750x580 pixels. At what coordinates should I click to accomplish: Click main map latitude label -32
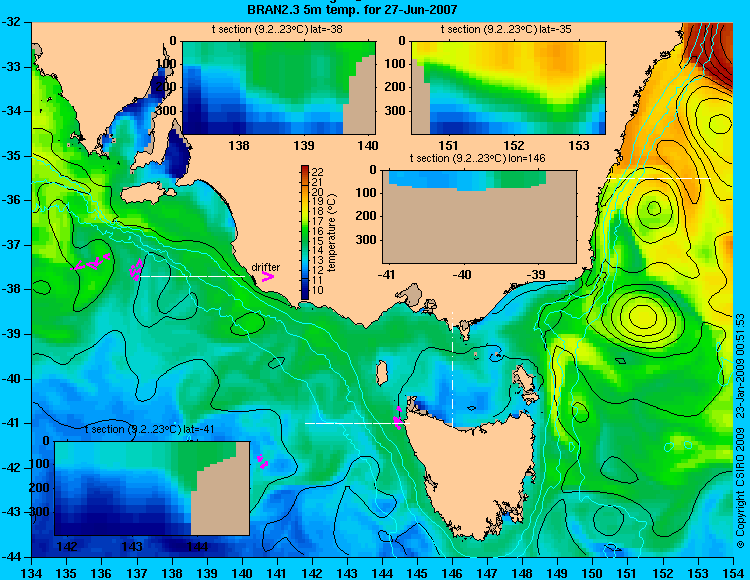coord(12,22)
